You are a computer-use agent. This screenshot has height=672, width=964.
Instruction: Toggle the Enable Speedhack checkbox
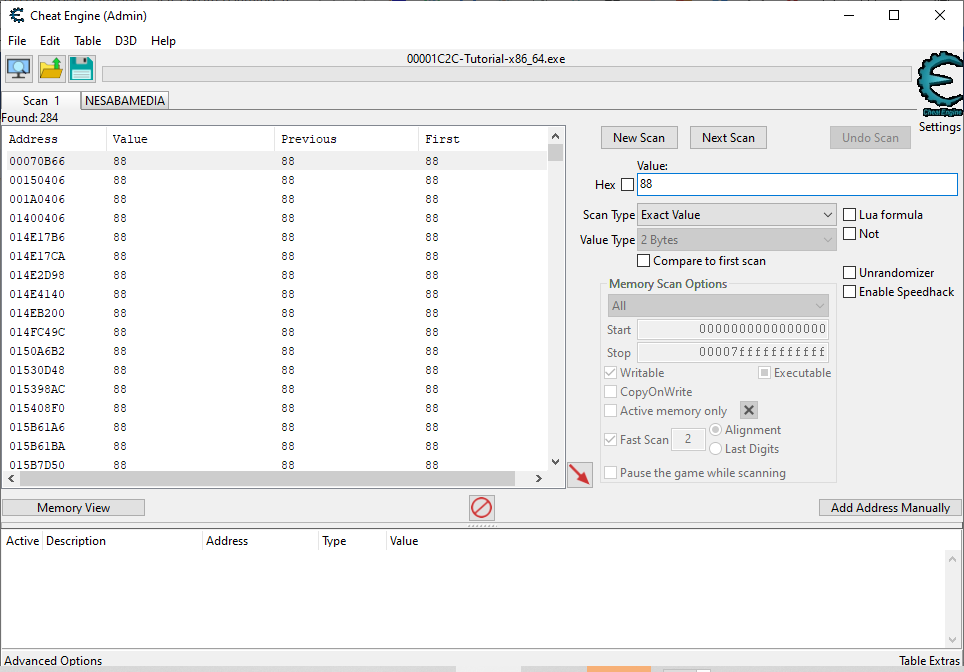tap(850, 292)
